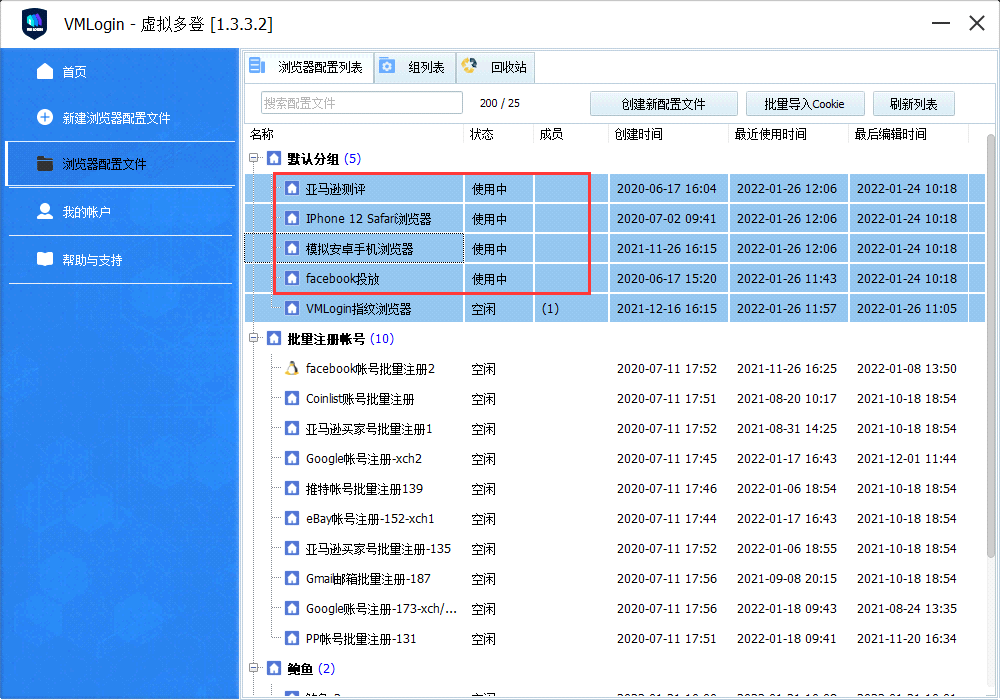
Task: Sort by the 最后编辑时间 column header
Action: [908, 134]
